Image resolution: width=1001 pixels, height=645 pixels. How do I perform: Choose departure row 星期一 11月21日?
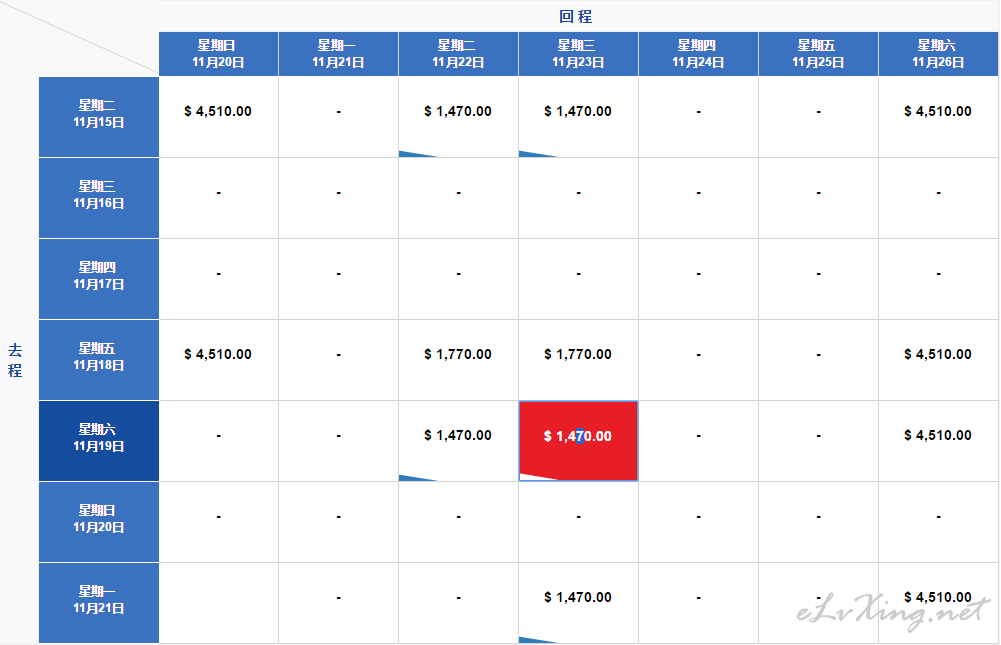pyautogui.click(x=99, y=603)
